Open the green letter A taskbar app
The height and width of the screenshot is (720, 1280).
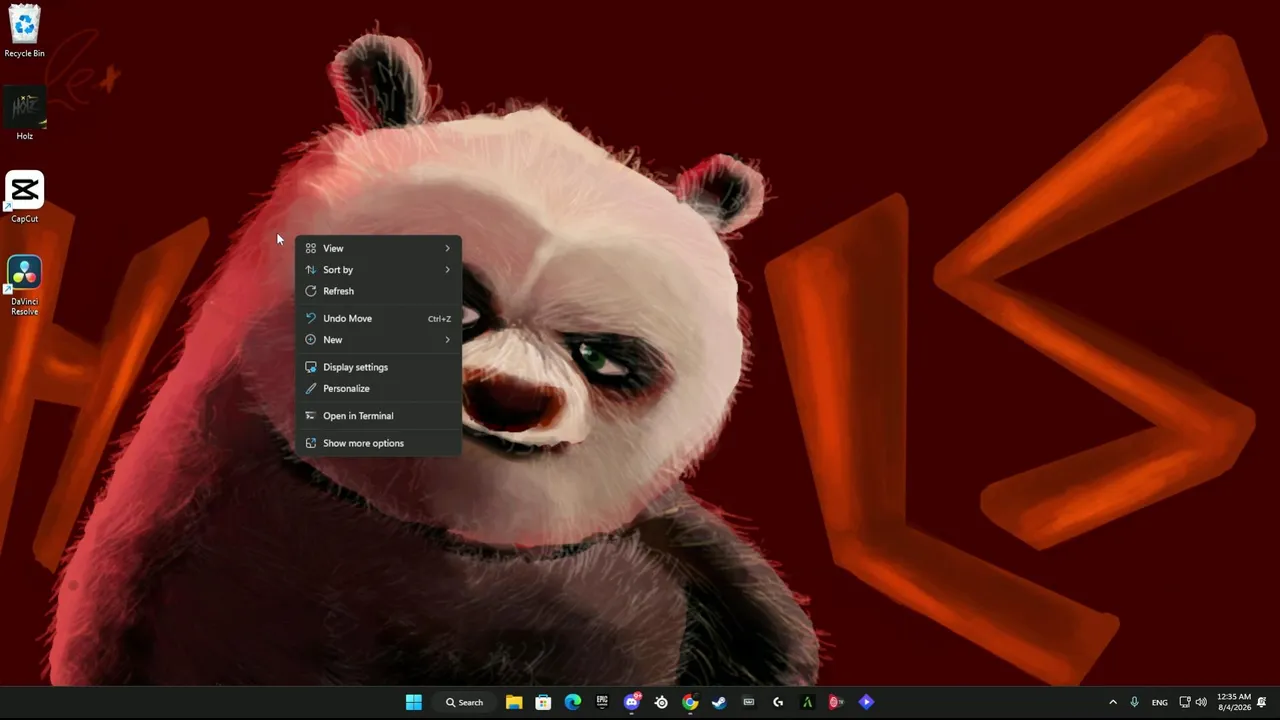(x=807, y=702)
